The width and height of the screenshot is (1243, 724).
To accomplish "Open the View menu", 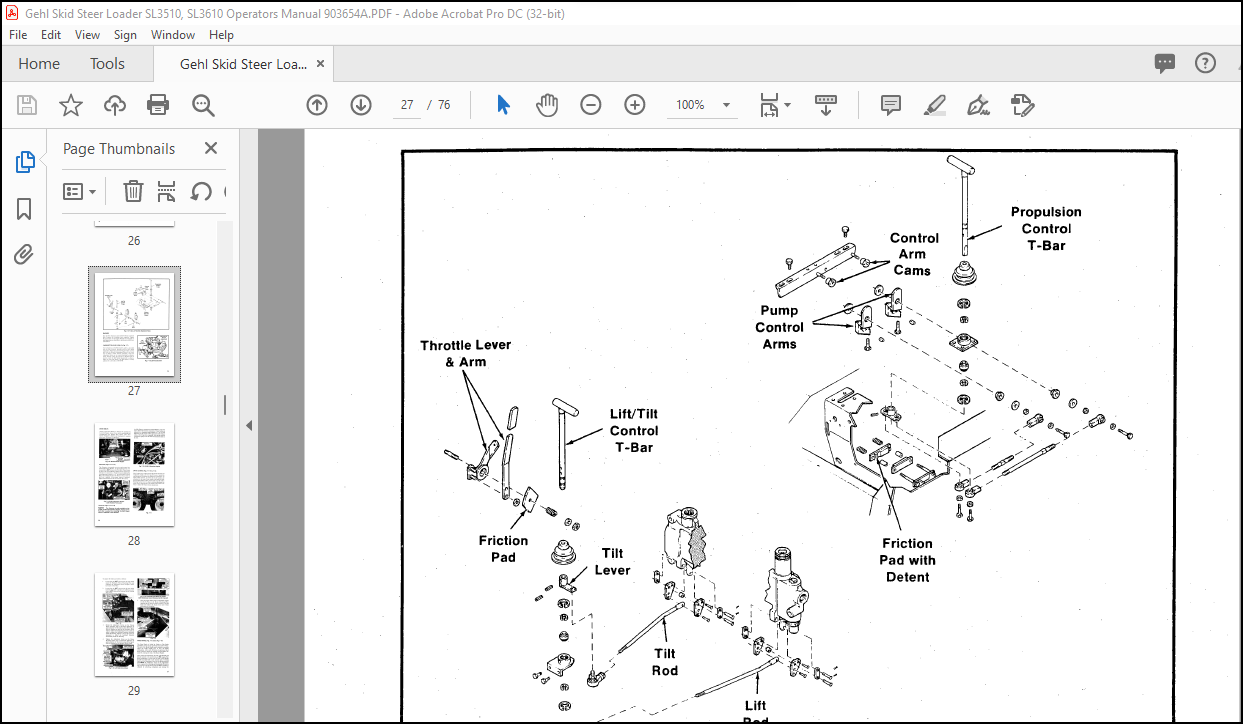I will [88, 34].
